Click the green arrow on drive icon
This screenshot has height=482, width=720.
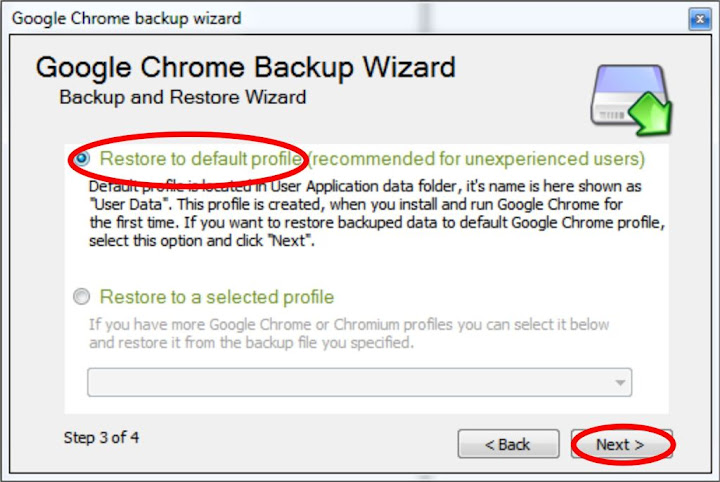tap(650, 113)
